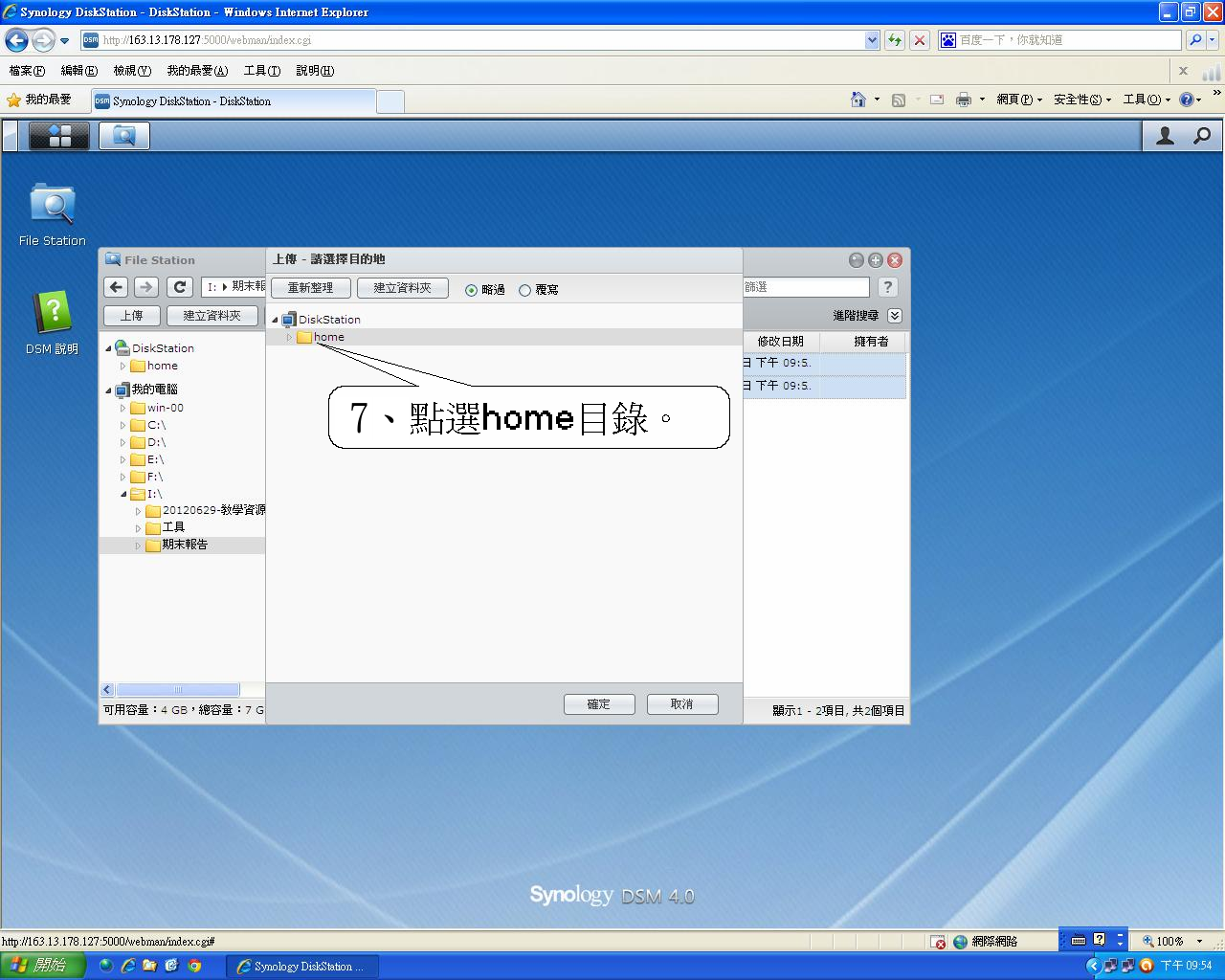Sort by the 修改日期 column header
This screenshot has height=980, width=1225.
(x=780, y=342)
